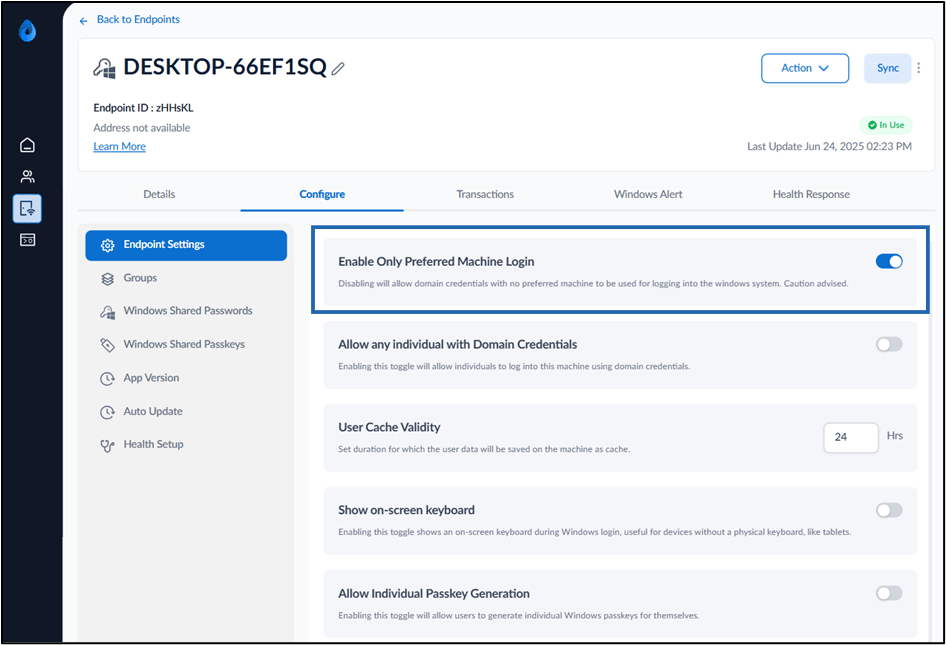Open Groups in the side menu
The height and width of the screenshot is (645, 946).
pos(186,278)
